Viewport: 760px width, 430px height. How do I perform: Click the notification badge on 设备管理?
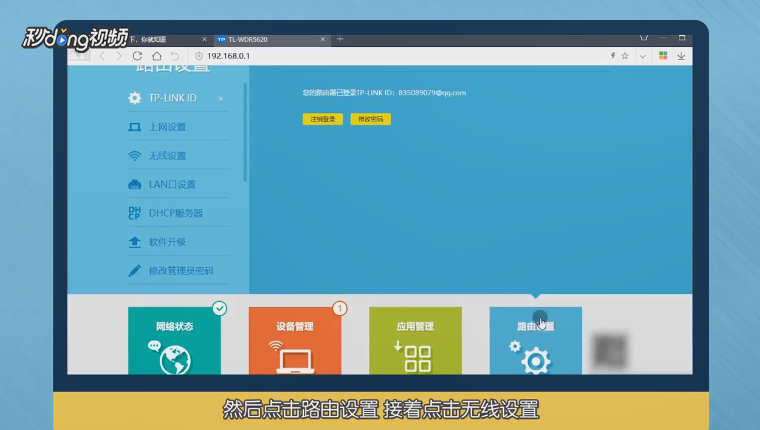(340, 308)
